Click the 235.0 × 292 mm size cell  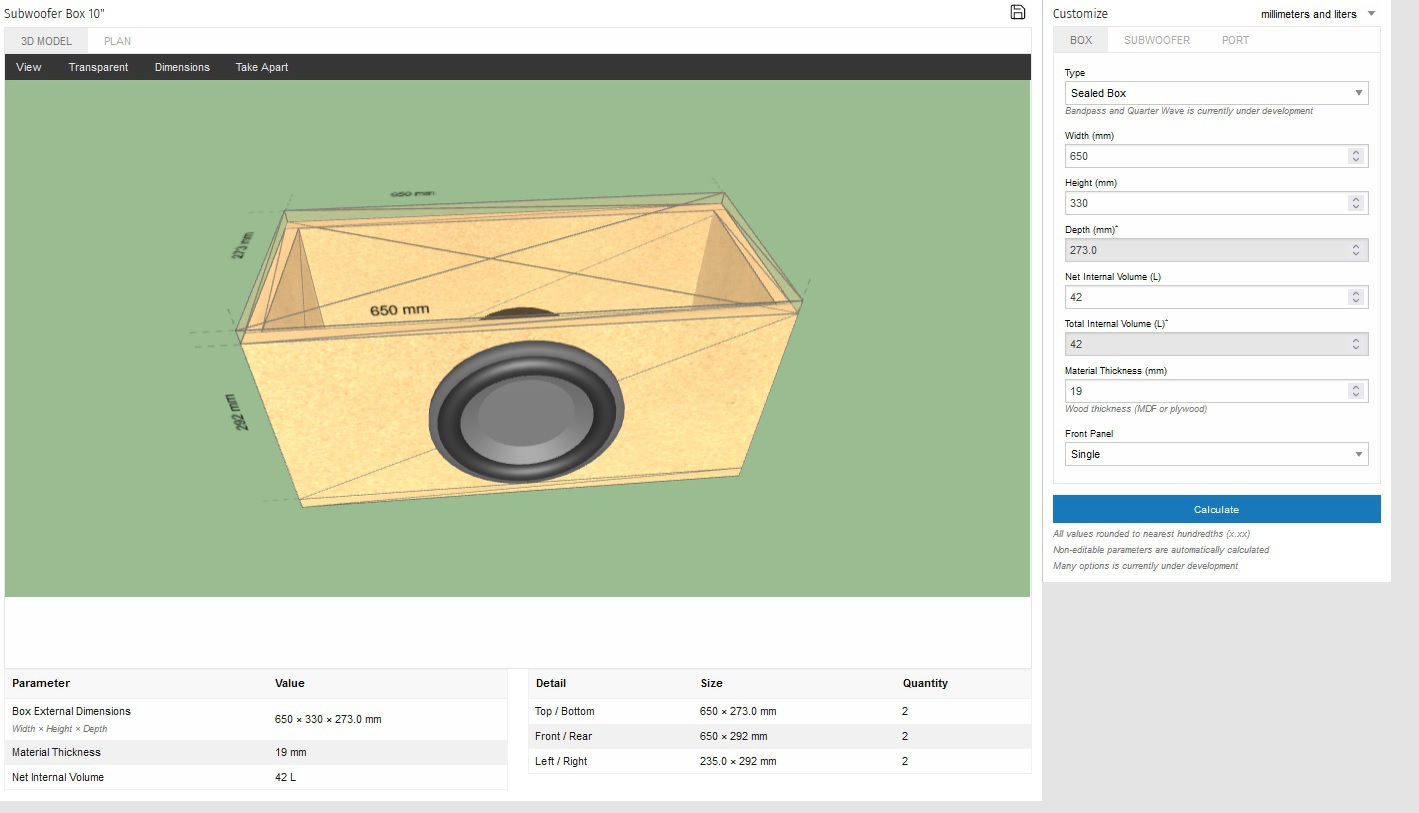pyautogui.click(x=738, y=761)
